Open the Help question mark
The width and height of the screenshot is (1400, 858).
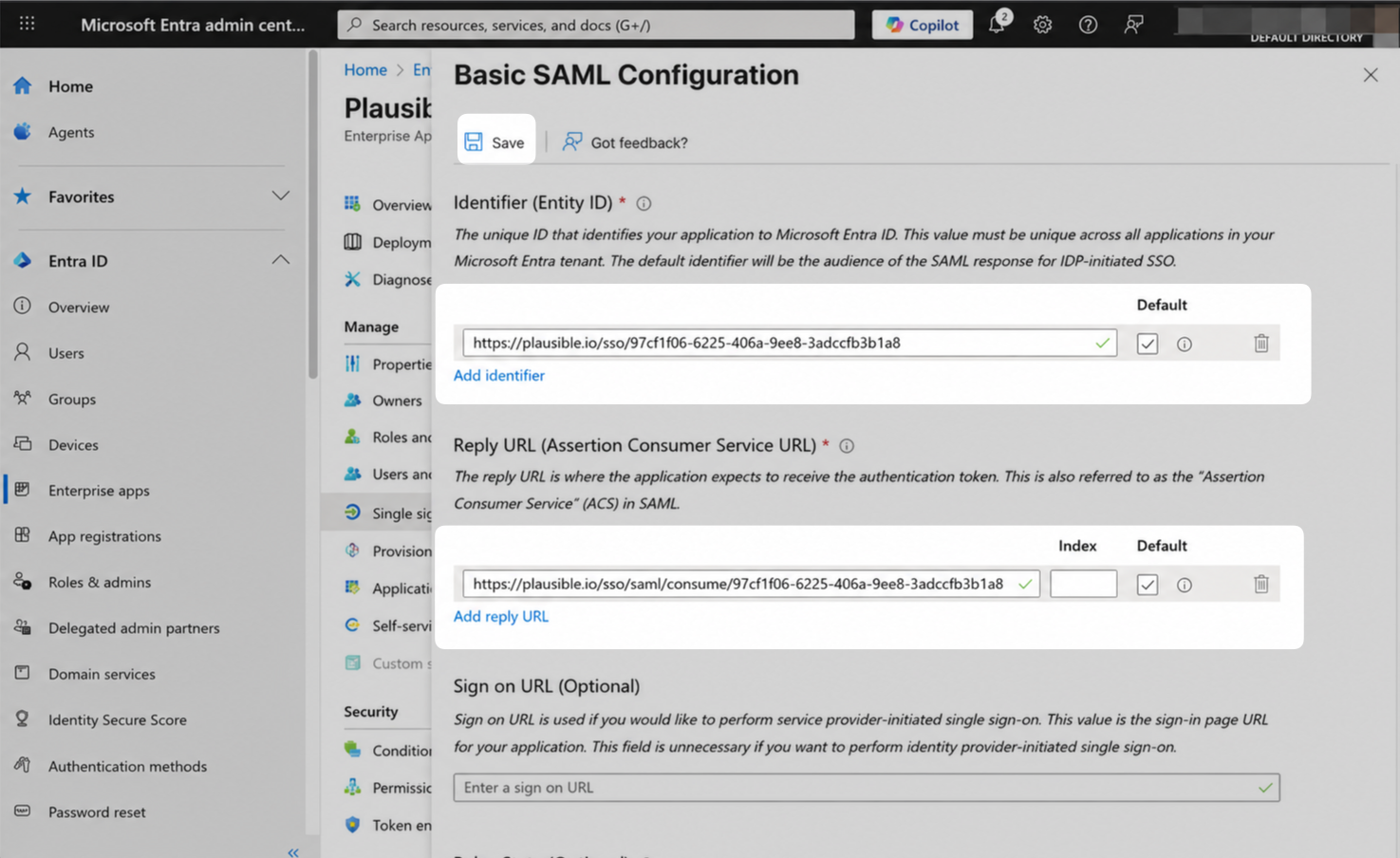(1088, 25)
